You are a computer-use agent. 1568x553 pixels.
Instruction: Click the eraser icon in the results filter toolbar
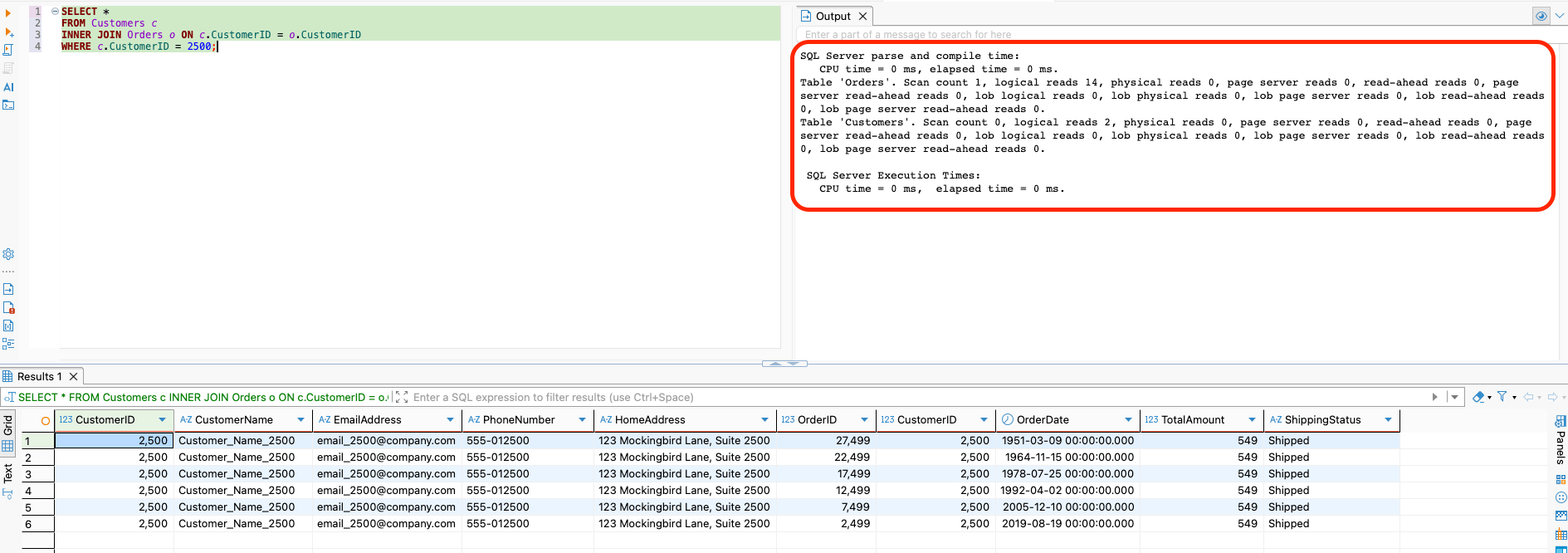(1478, 397)
